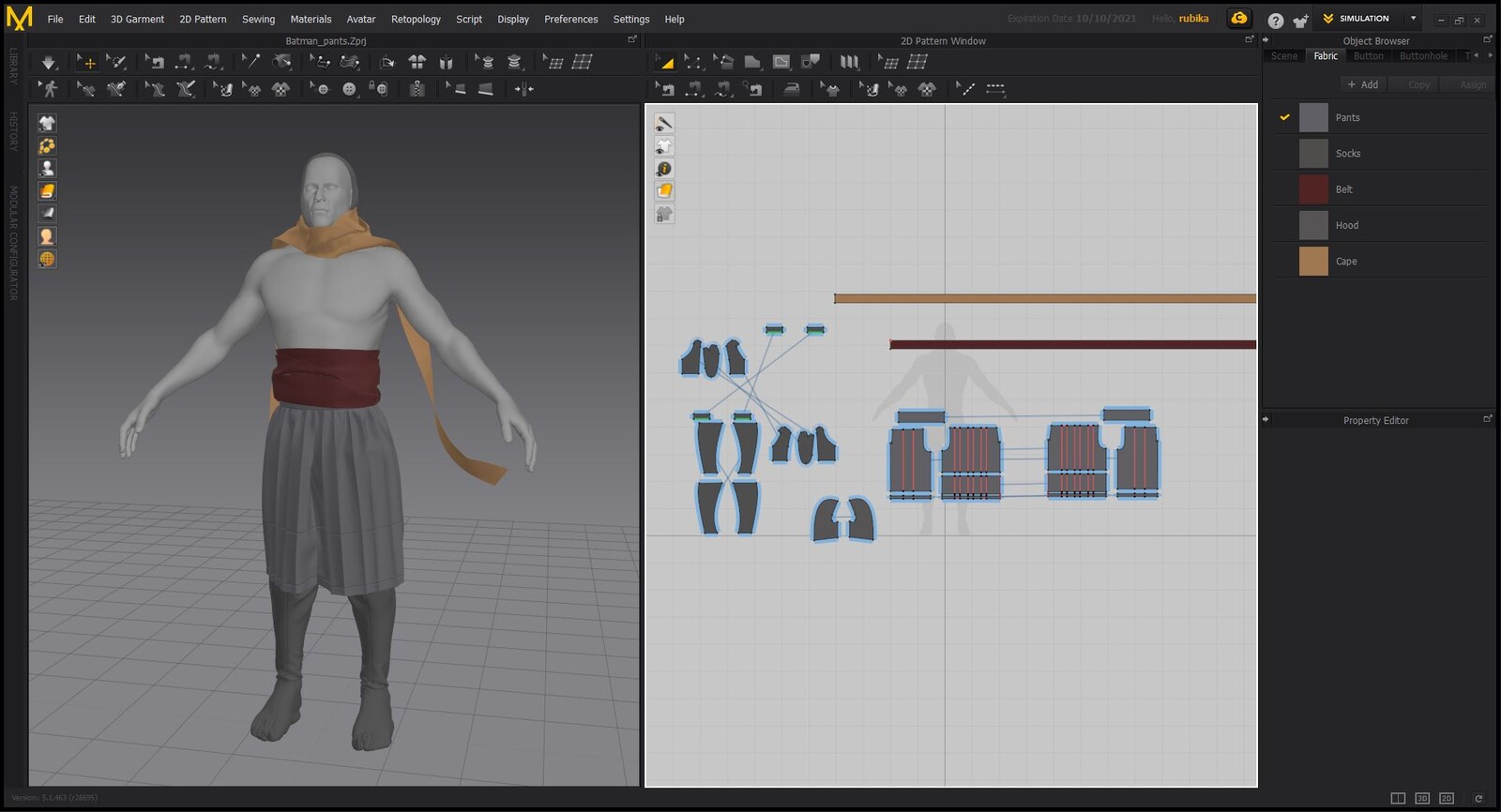
Task: Click the Copy fabric button
Action: (1413, 84)
